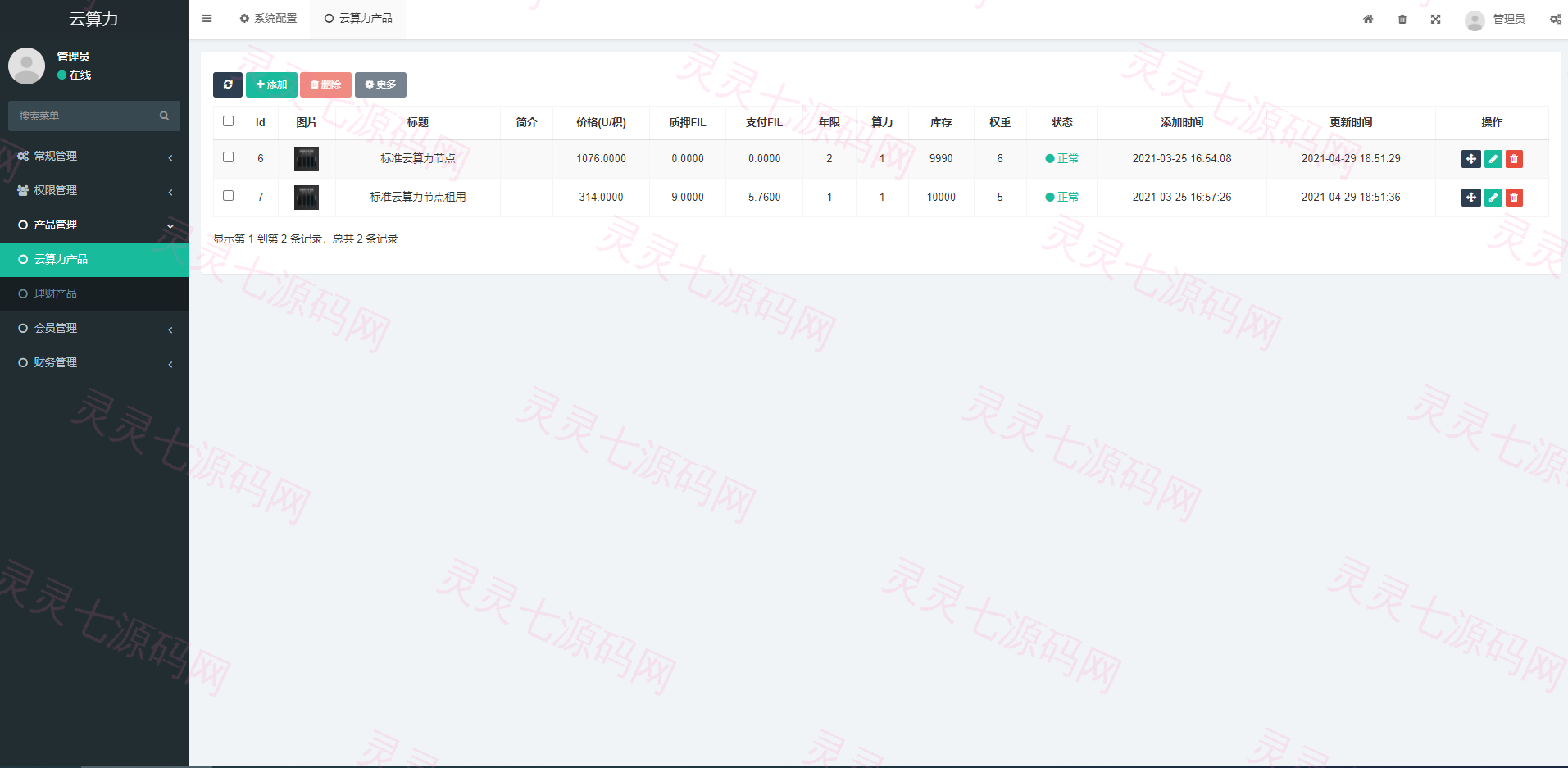
Task: Check the checkbox for row Id 7
Action: click(228, 196)
